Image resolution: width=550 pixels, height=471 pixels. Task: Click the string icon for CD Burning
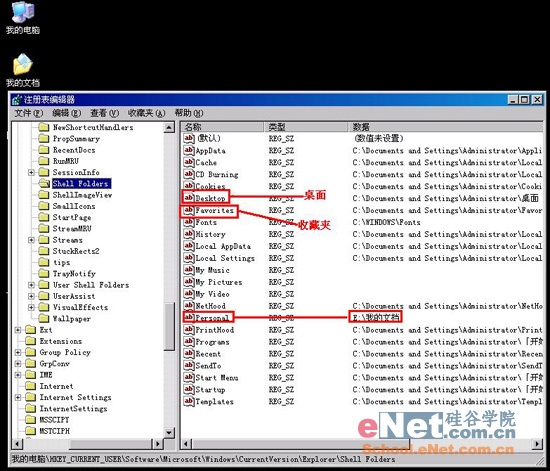[189, 174]
